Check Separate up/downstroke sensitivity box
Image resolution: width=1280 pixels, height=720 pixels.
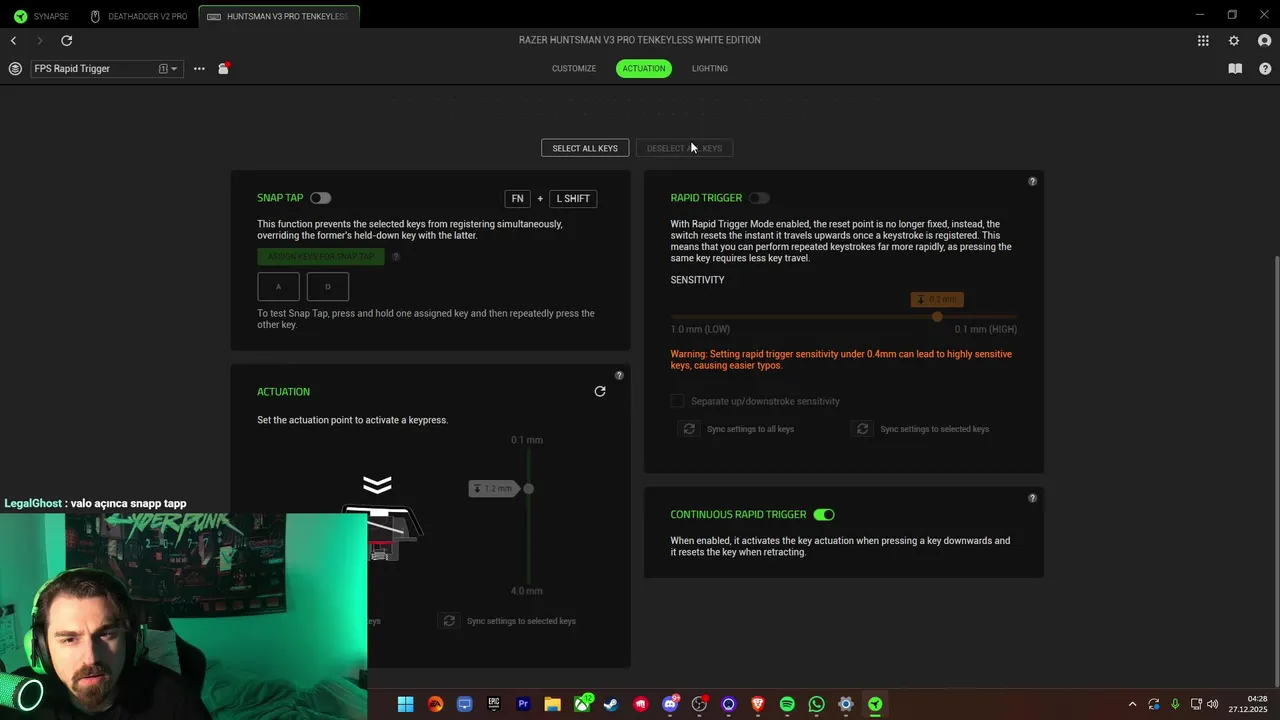pos(678,401)
